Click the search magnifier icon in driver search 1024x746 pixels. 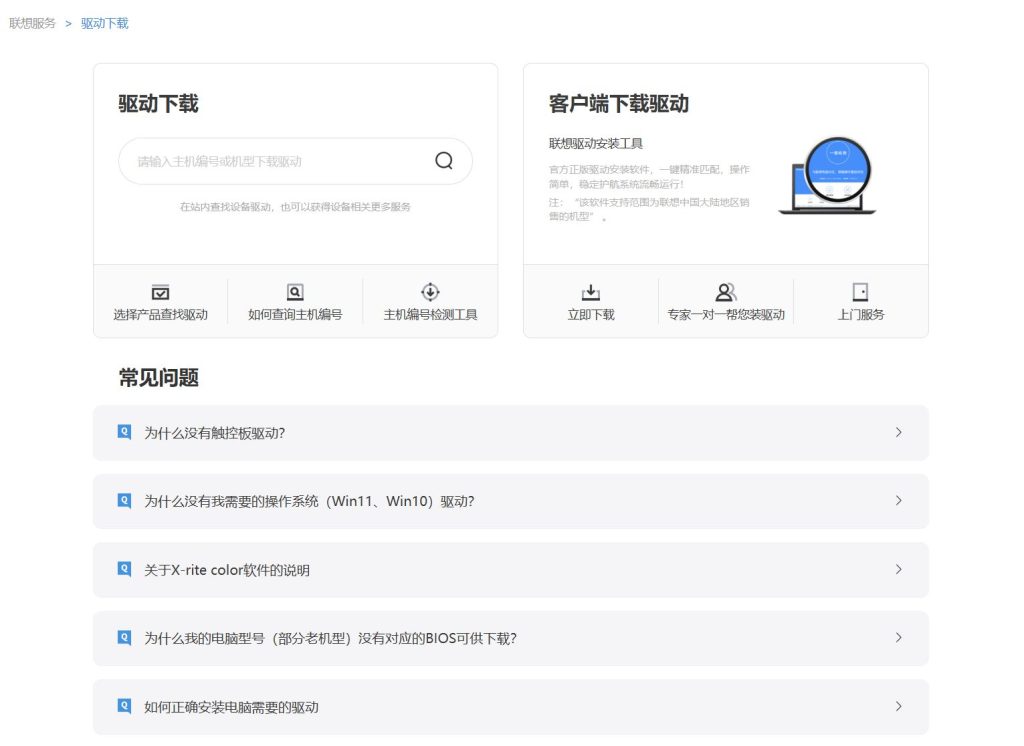click(x=443, y=161)
